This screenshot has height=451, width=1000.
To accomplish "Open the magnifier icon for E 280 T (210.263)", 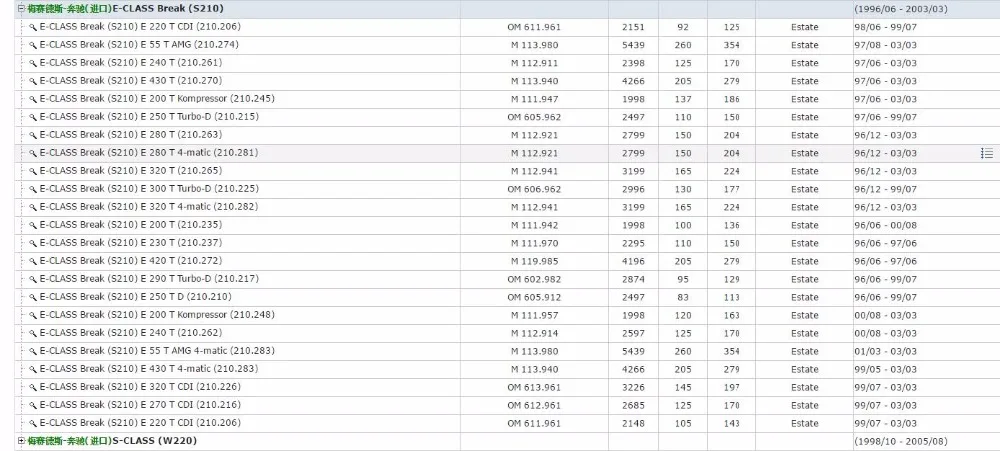I will click(33, 135).
